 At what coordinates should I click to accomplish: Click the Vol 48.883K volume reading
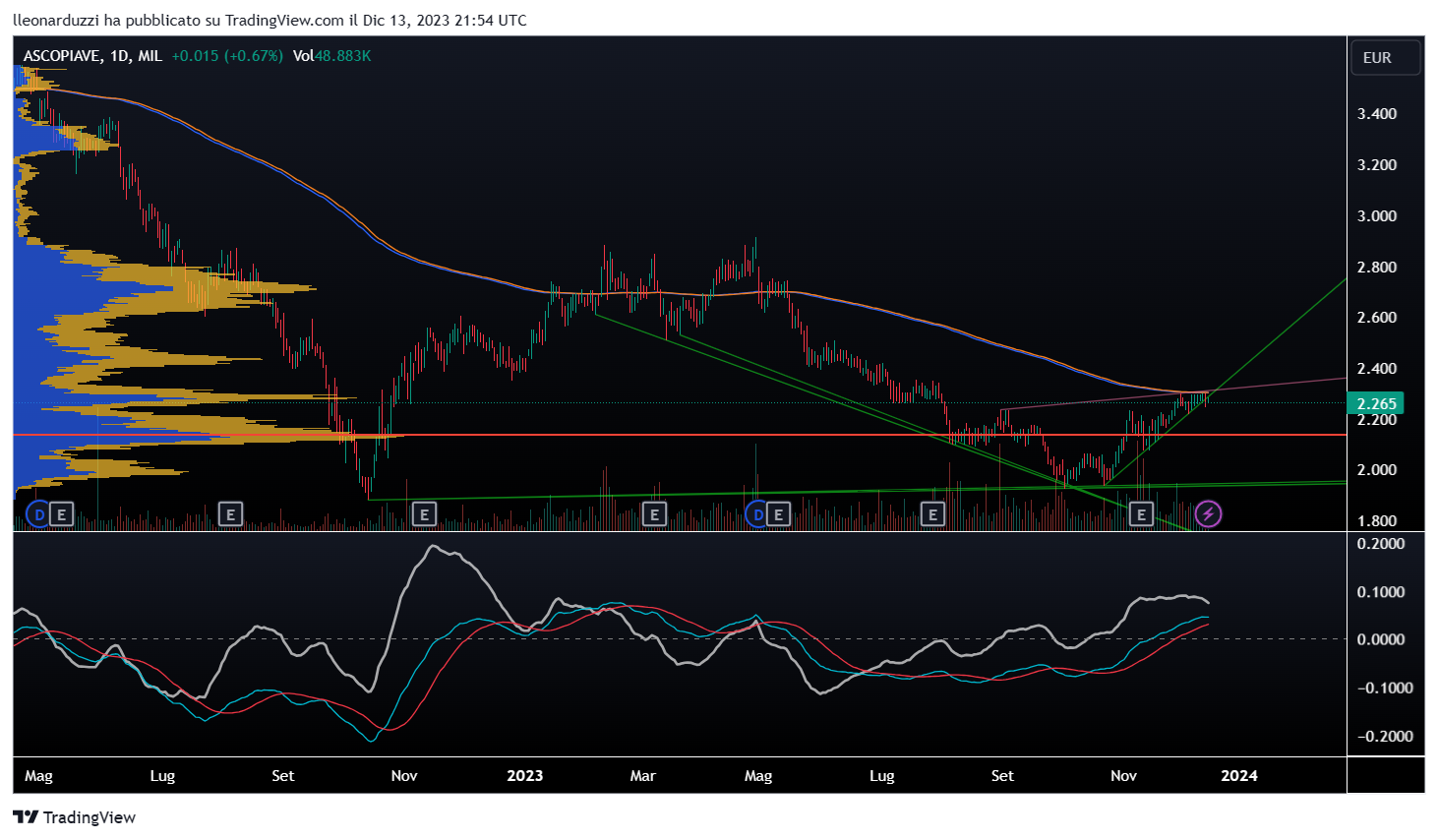(x=331, y=56)
